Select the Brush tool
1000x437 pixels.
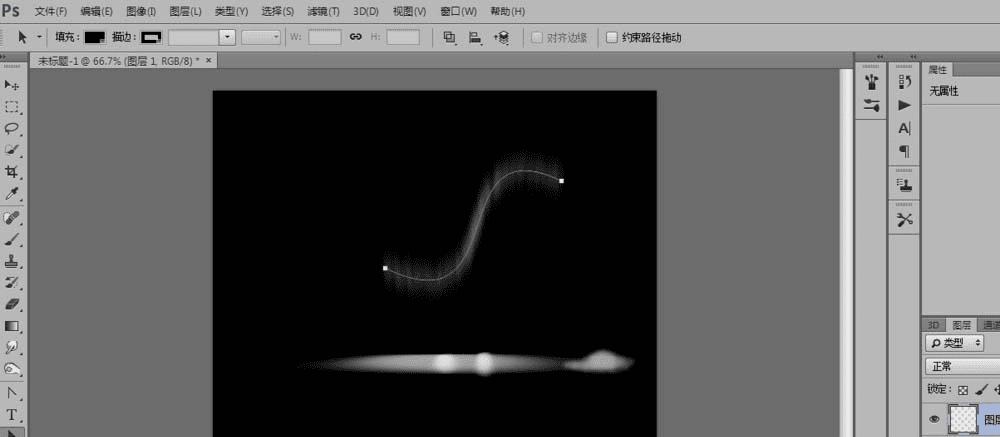11,240
